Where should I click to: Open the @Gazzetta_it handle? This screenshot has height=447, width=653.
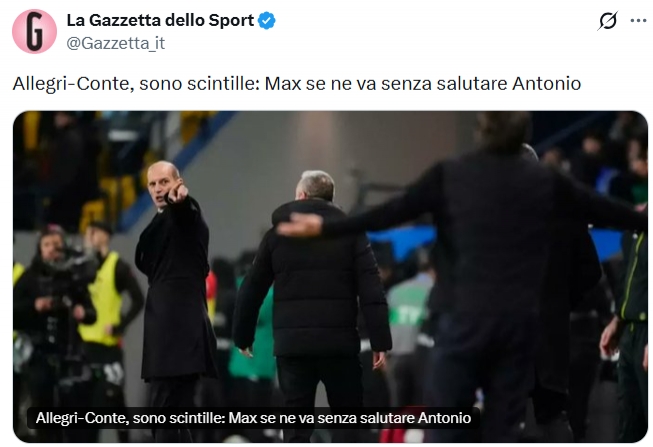[x=116, y=43]
